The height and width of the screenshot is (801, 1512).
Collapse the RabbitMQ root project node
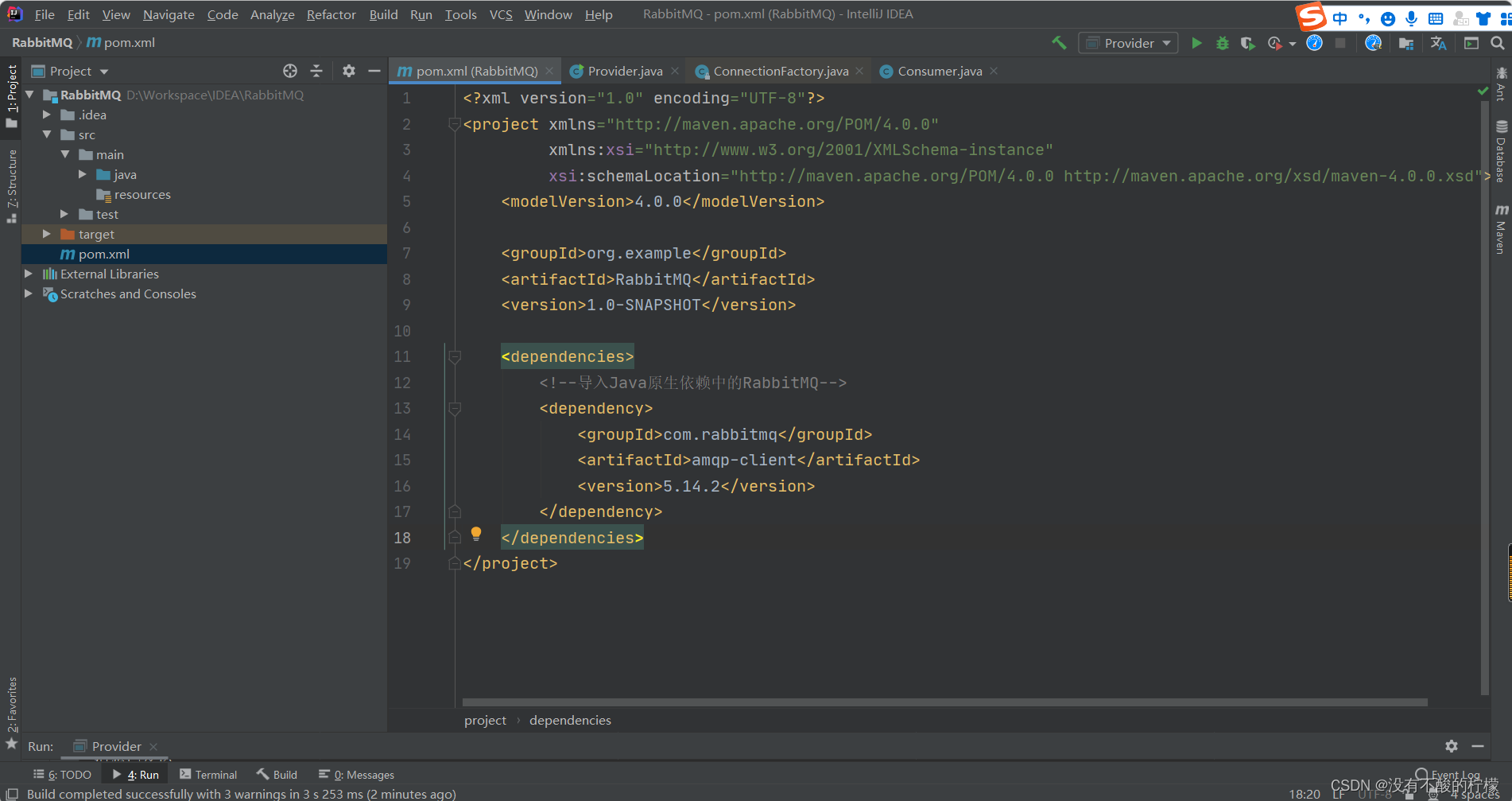click(29, 95)
